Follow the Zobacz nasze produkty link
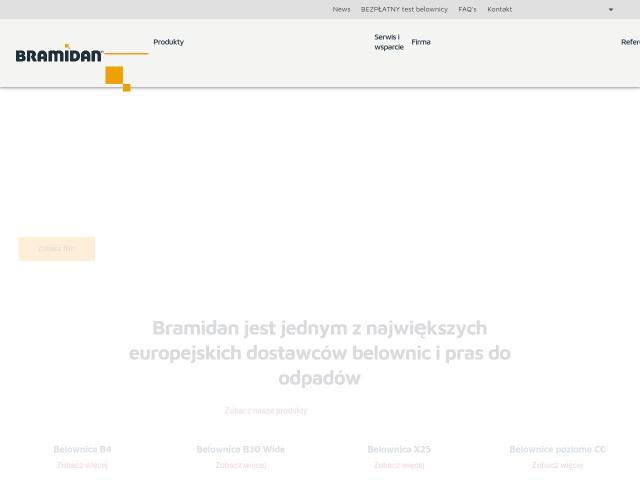Viewport: 640px width, 480px height. click(266, 411)
